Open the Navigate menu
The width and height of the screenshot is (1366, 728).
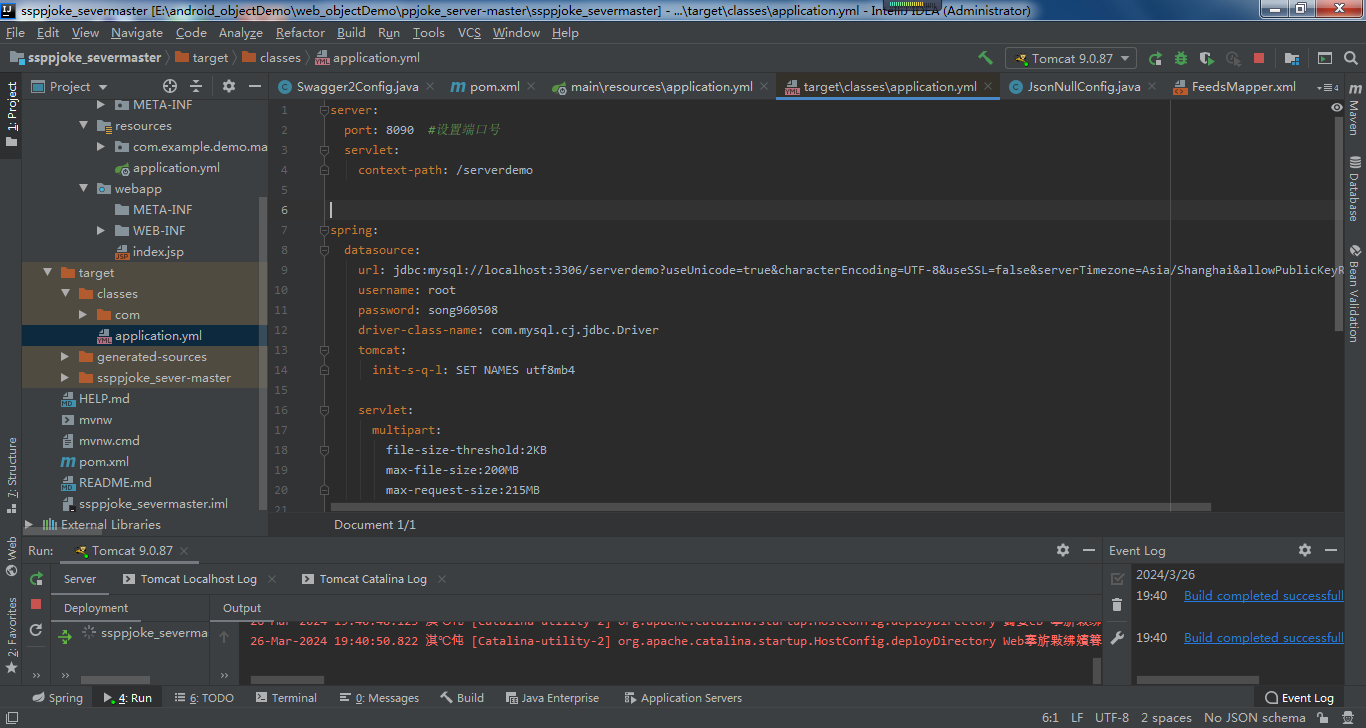(137, 32)
